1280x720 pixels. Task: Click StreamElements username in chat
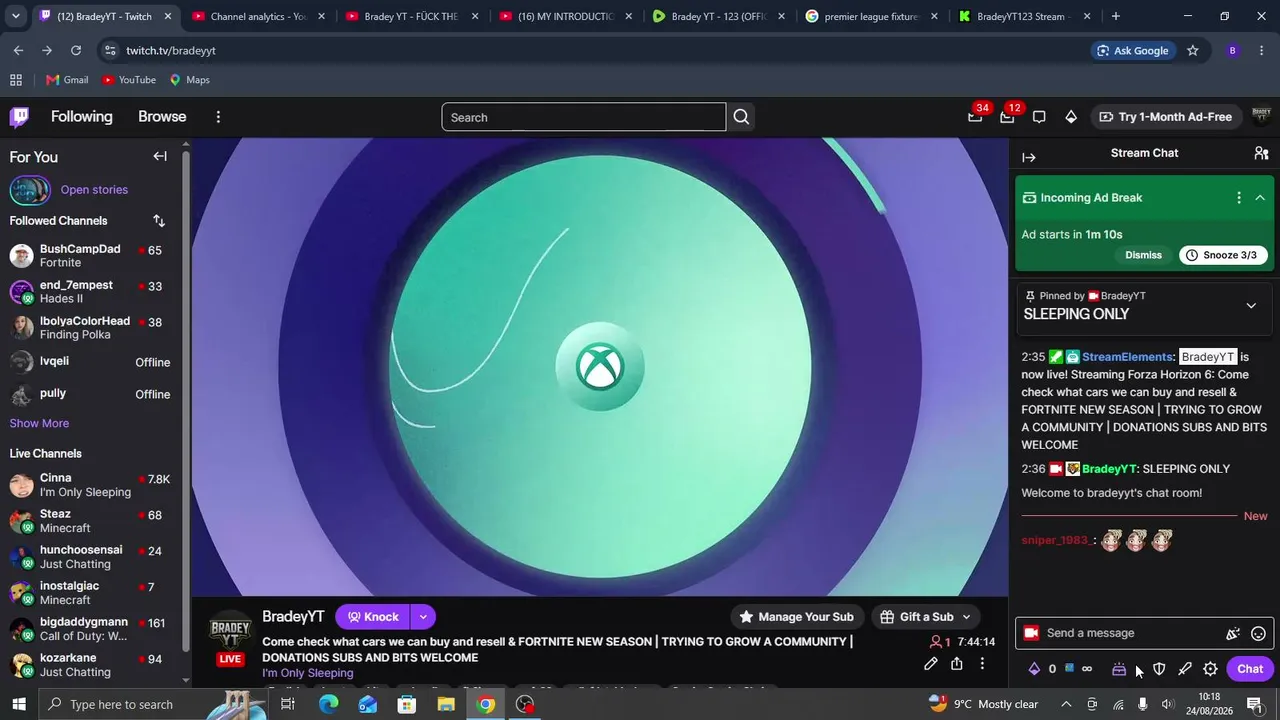(1127, 357)
